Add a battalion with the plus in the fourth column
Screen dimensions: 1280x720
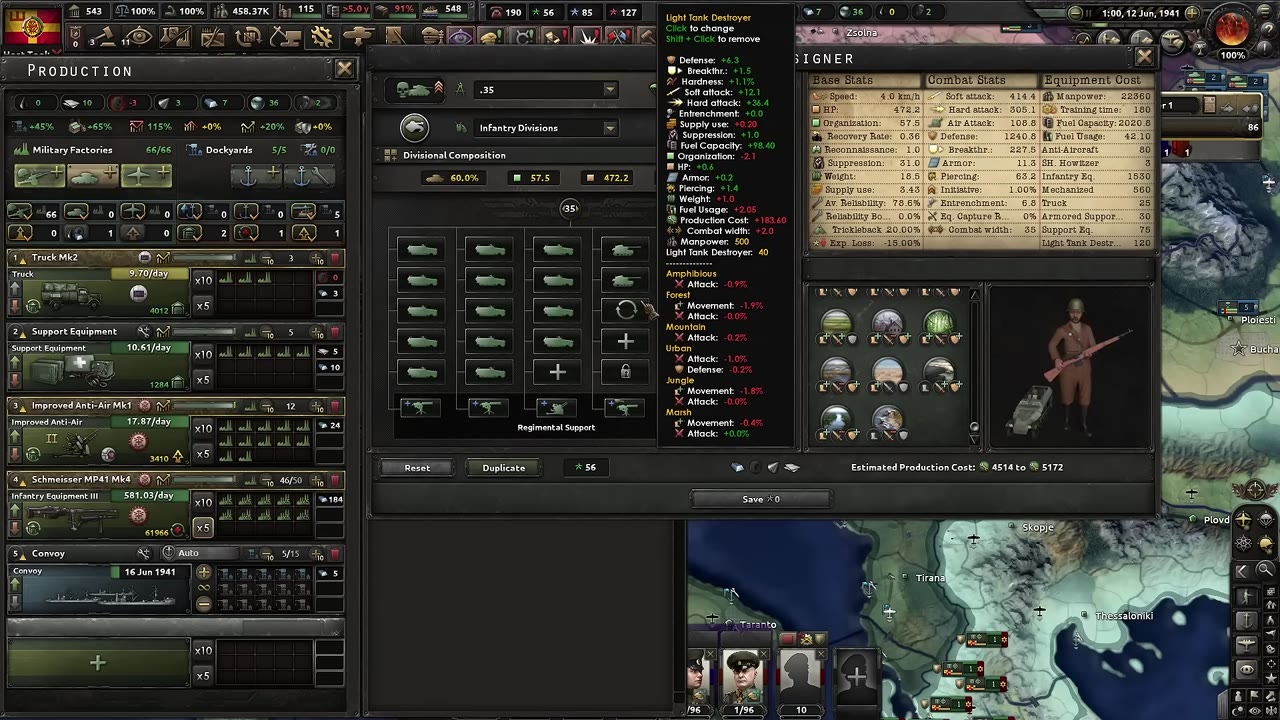(625, 342)
